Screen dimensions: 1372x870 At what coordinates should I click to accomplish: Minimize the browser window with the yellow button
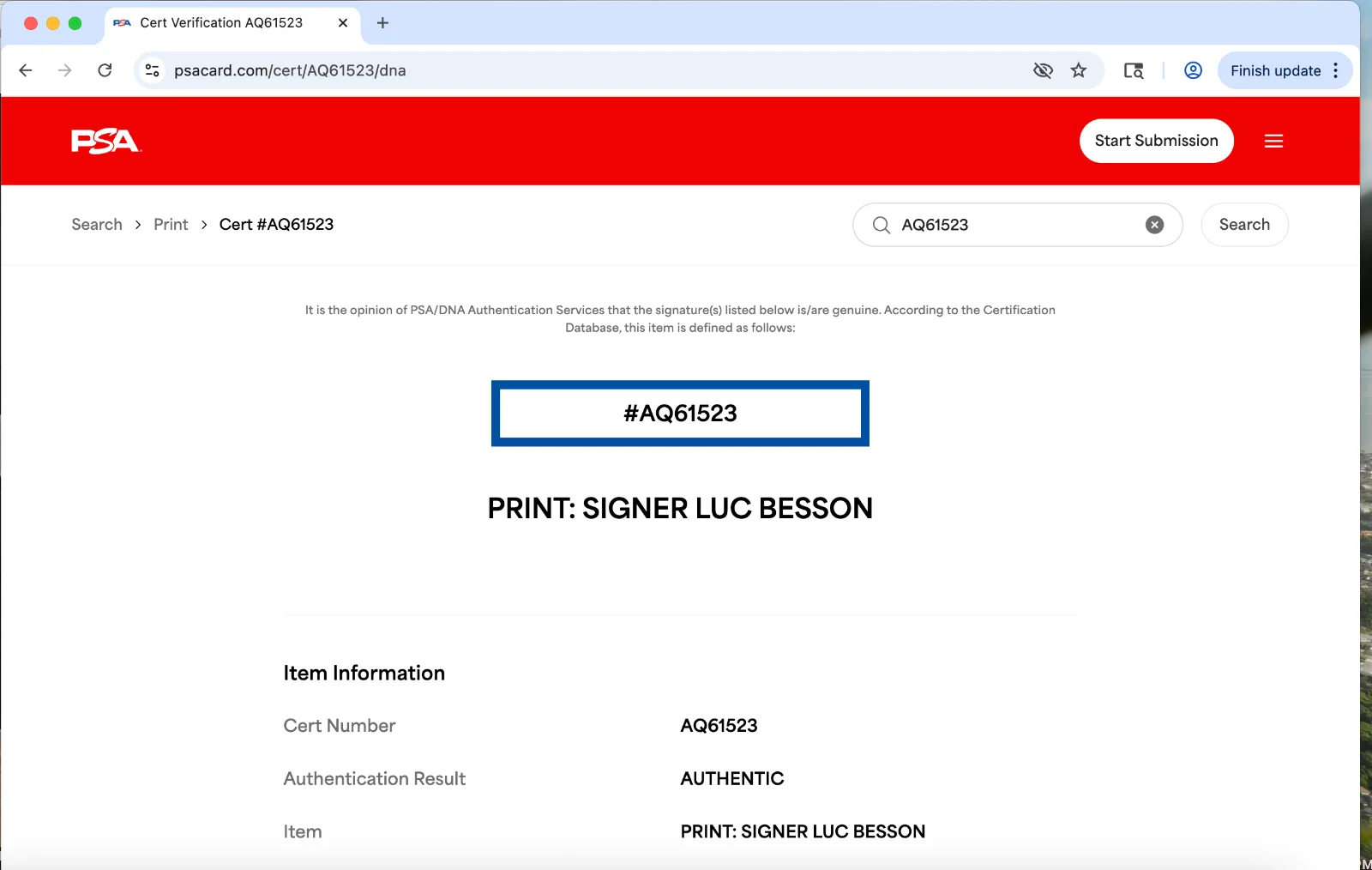[53, 23]
